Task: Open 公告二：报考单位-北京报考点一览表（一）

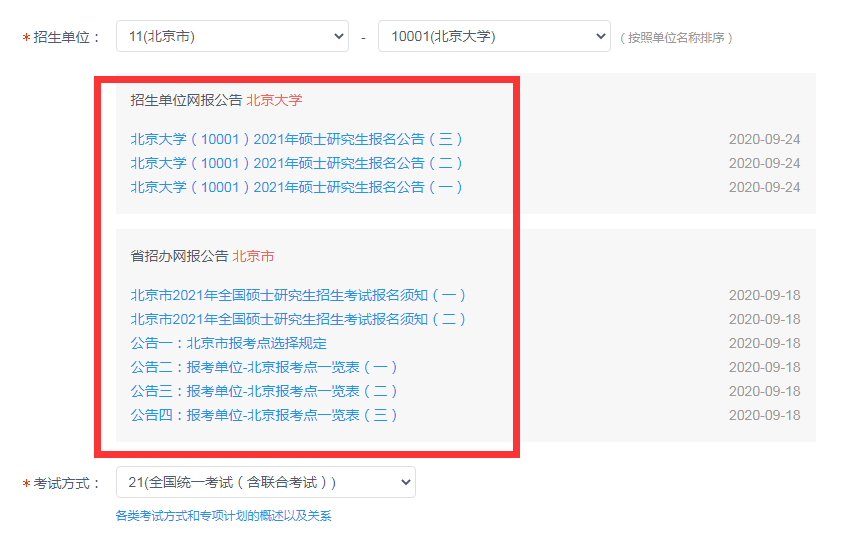Action: tap(264, 367)
